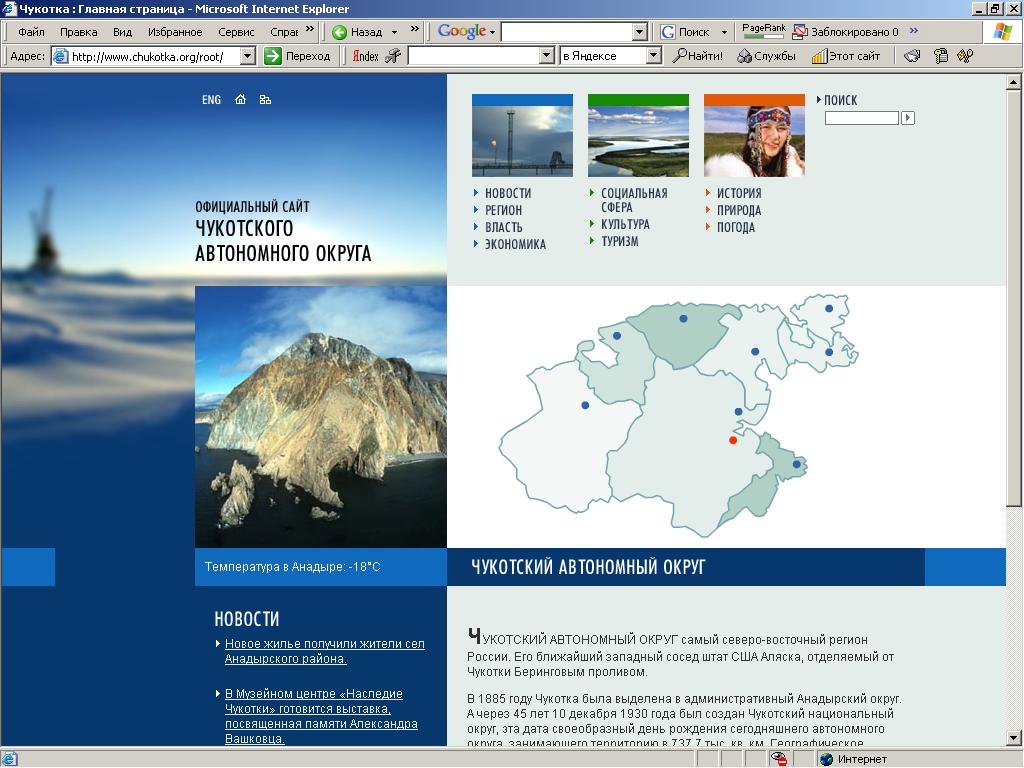This screenshot has width=1024, height=768.
Task: Open the Google search field dropdown
Action: (x=640, y=32)
